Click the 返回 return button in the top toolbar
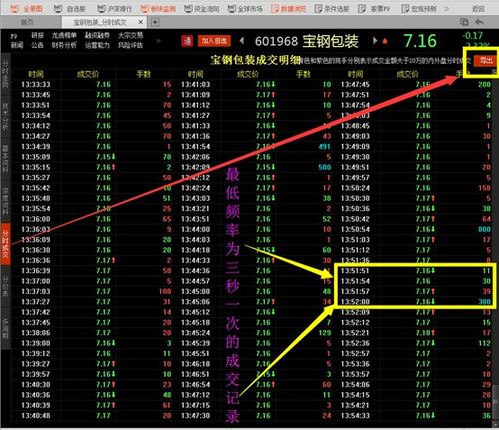 [478, 9]
